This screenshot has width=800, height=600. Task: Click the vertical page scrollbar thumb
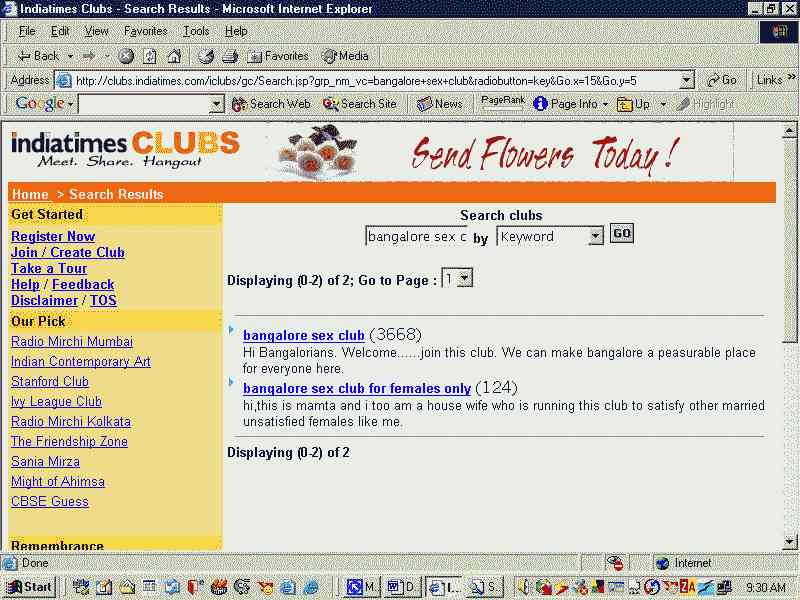coord(789,241)
